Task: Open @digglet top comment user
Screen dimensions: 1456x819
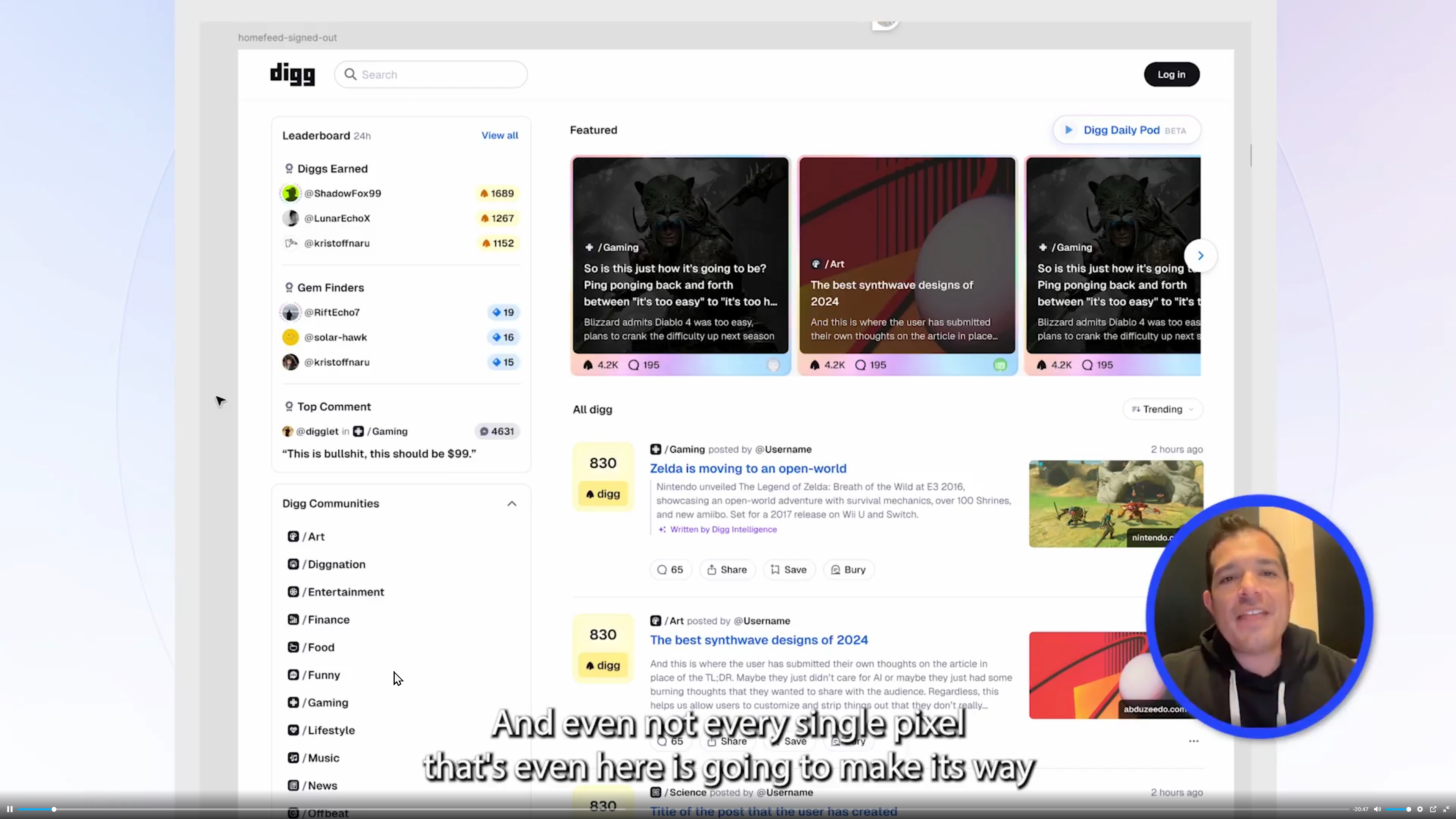Action: (x=317, y=431)
